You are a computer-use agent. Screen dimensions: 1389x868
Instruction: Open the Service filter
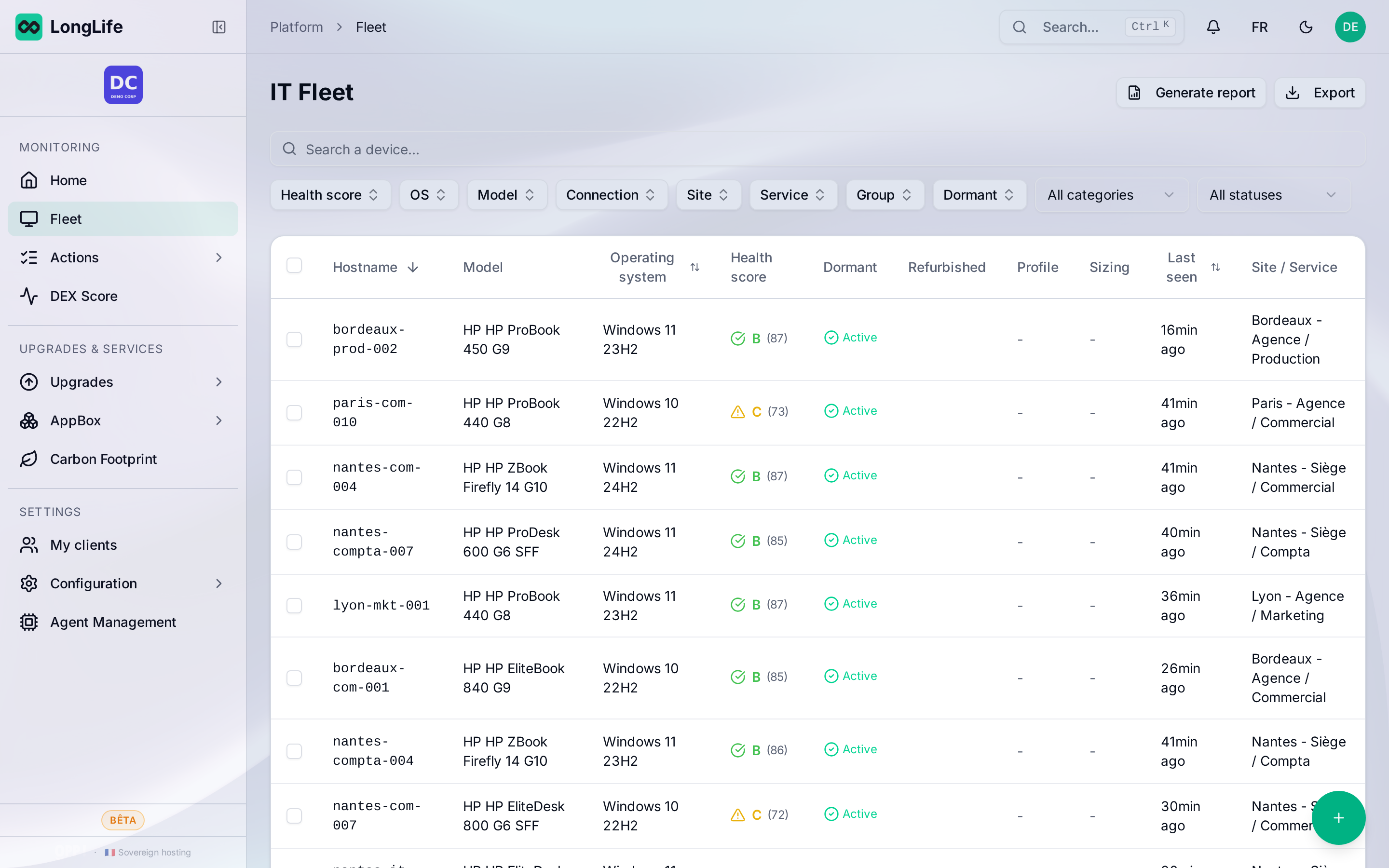[x=793, y=195]
